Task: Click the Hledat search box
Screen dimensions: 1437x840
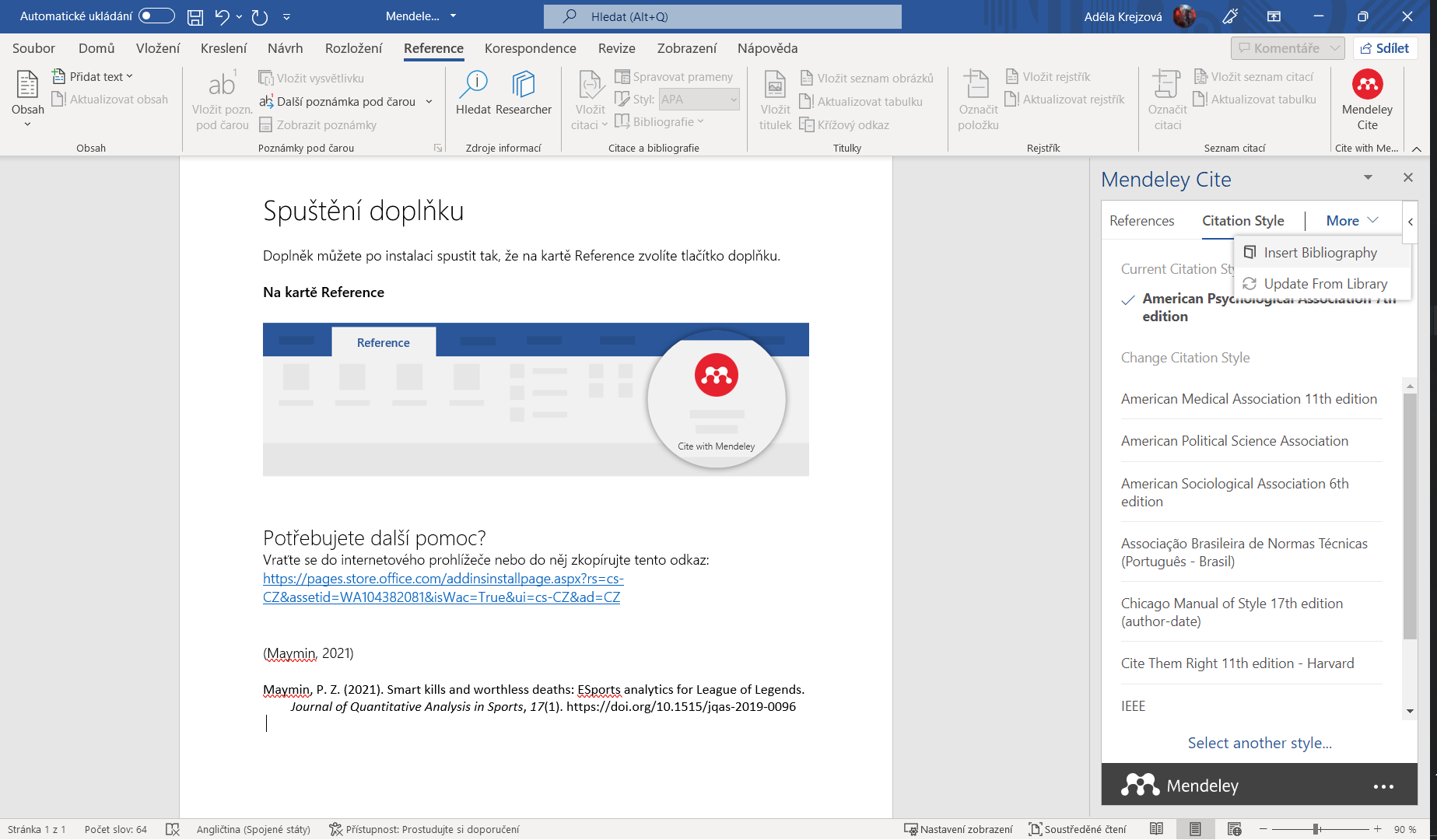Action: point(722,16)
